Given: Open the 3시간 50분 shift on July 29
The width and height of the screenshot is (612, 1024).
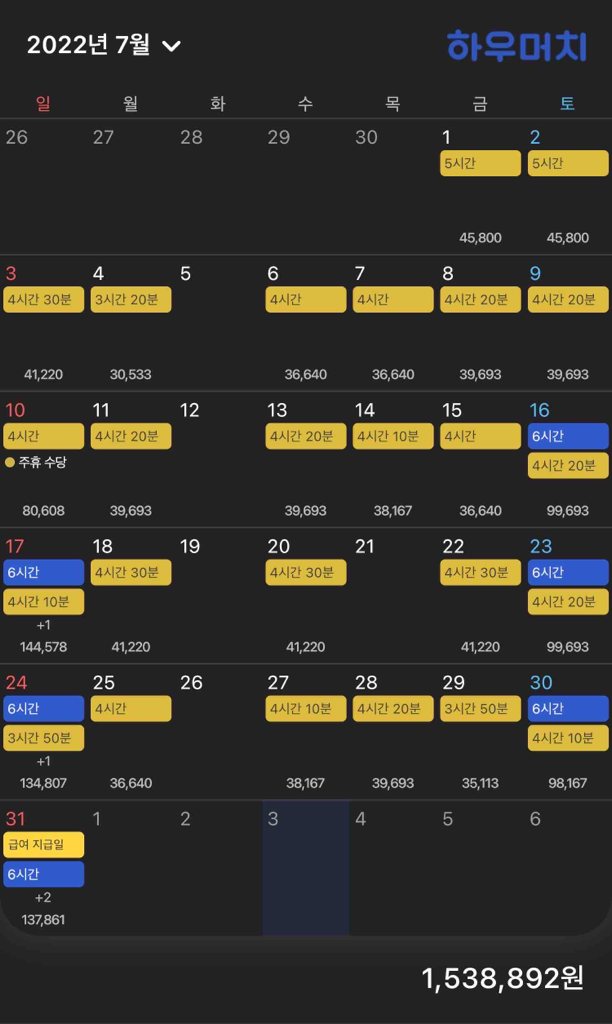Looking at the screenshot, I should [480, 709].
